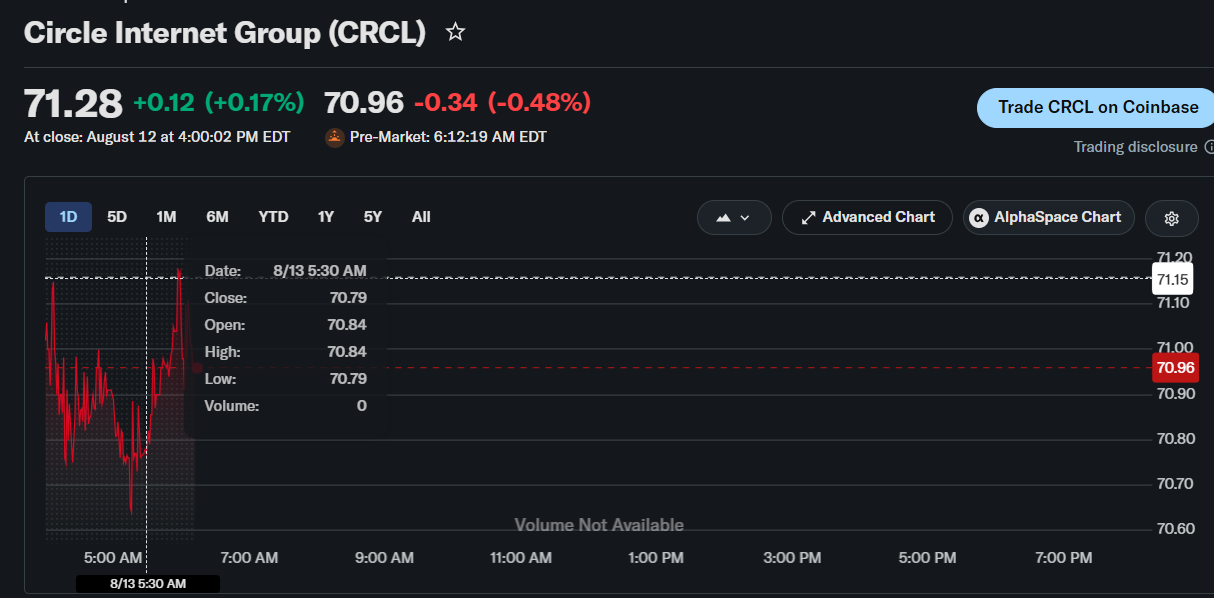Select the YTD time range
Screen dimensions: 1214x598
click(x=273, y=217)
